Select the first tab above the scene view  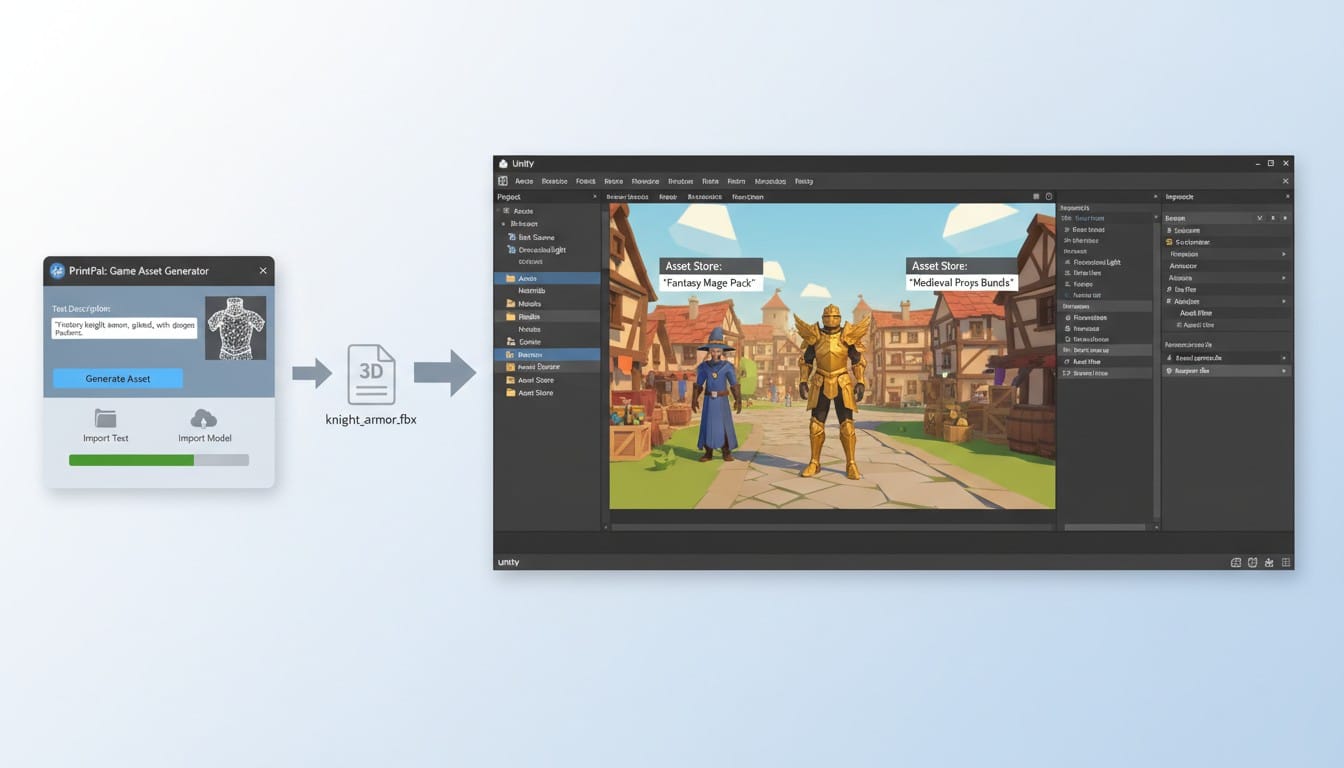(x=628, y=197)
